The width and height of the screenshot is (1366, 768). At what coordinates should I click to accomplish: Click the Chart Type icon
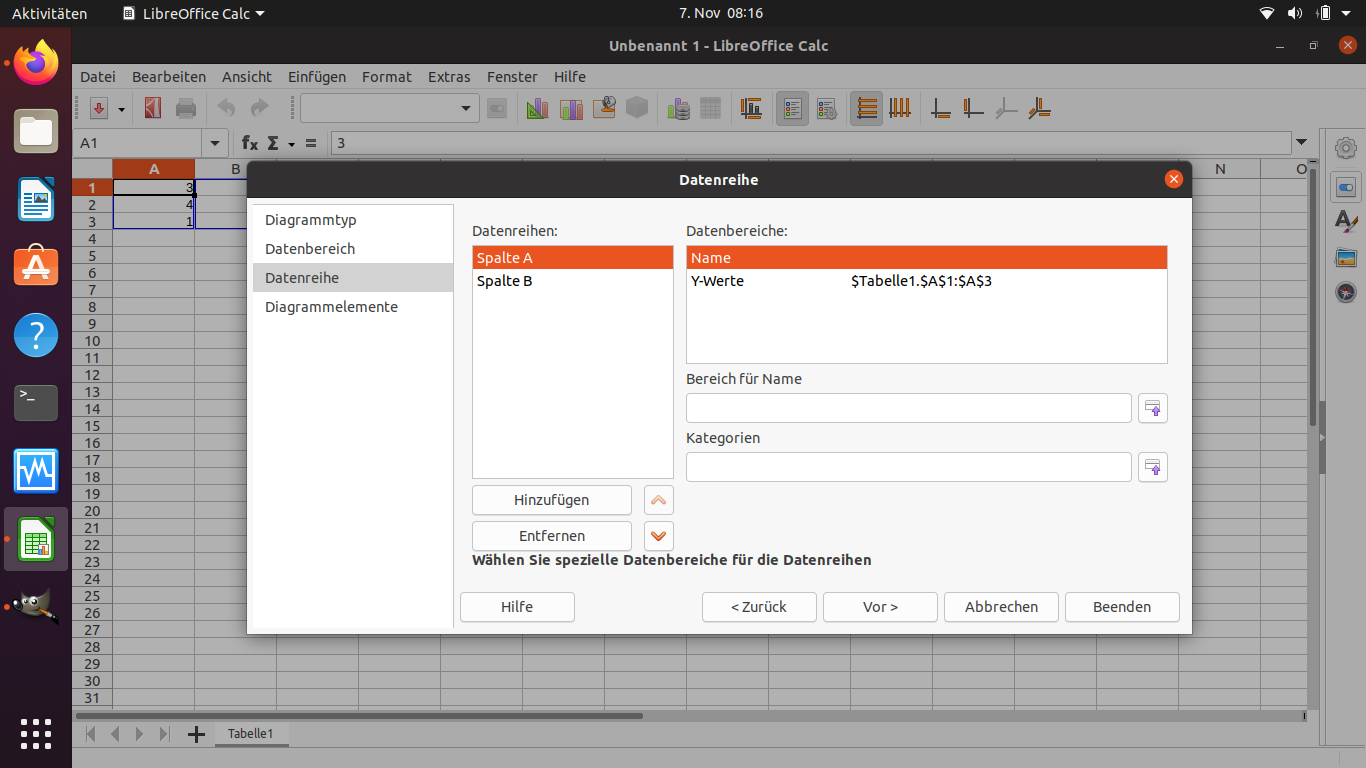click(538, 108)
